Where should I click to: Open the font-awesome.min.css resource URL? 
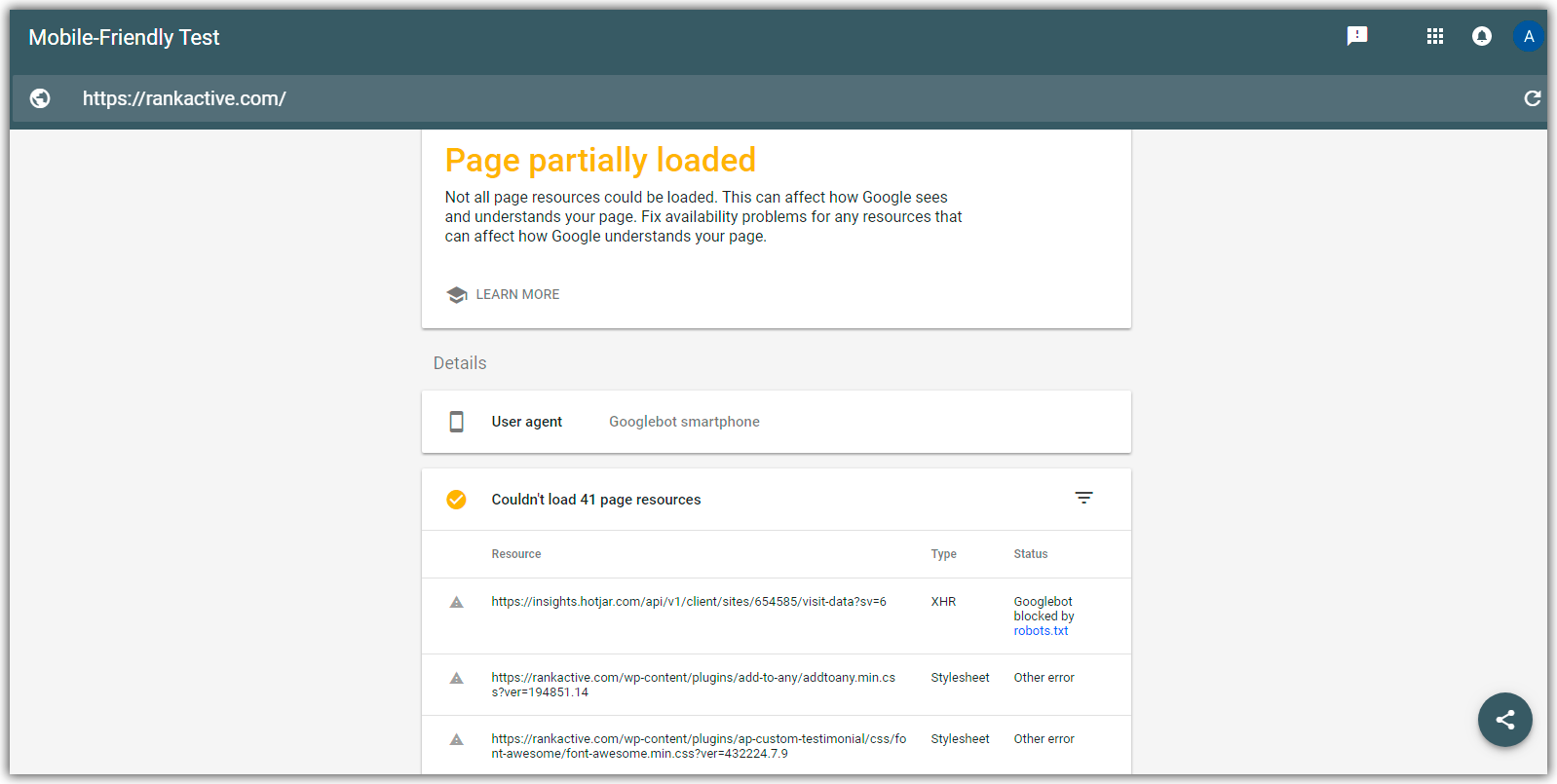click(x=699, y=746)
